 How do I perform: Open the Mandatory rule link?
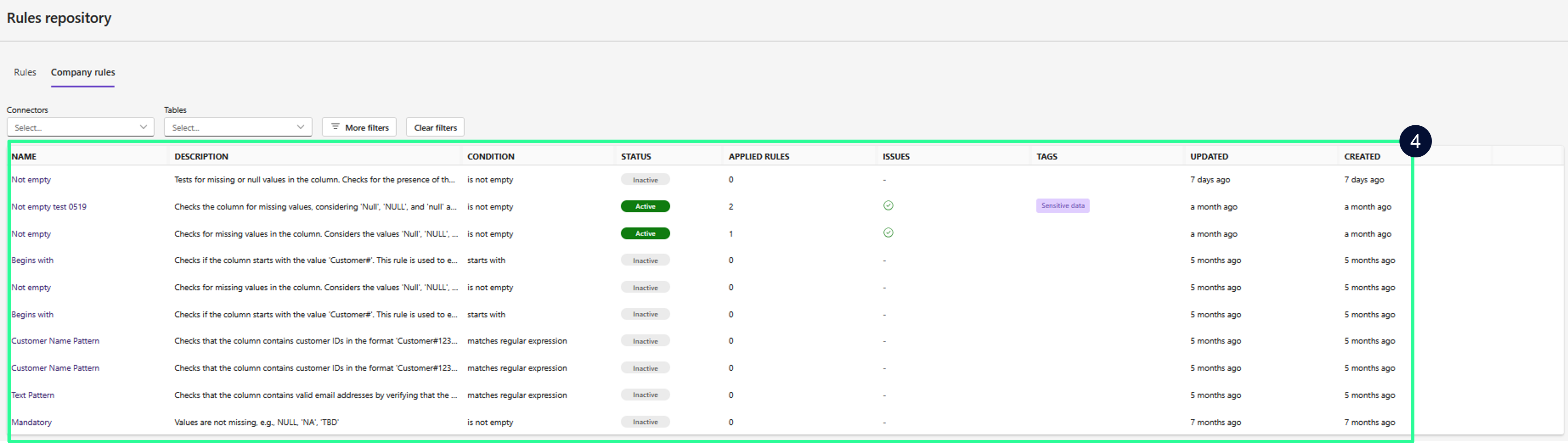[x=32, y=422]
